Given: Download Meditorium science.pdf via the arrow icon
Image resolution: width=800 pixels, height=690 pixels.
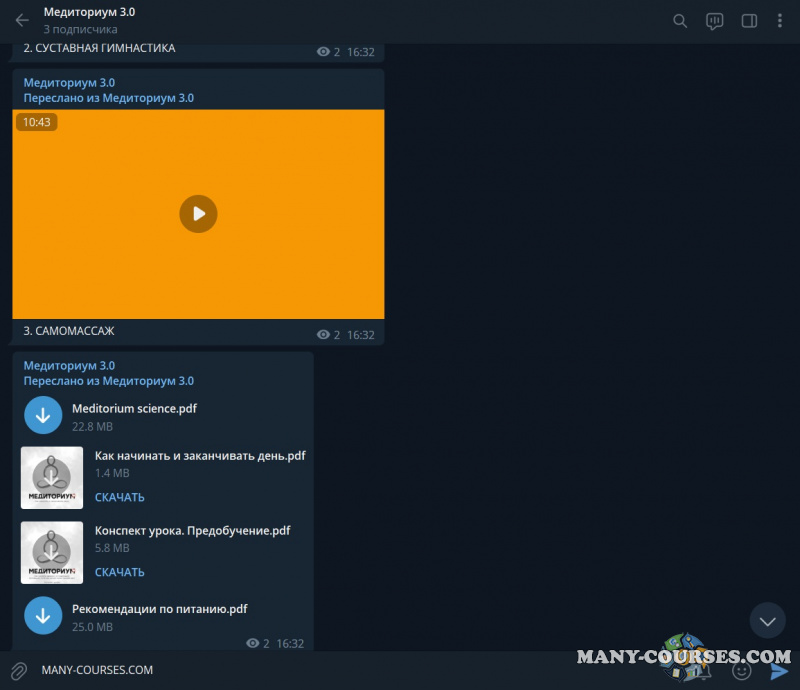Looking at the screenshot, I should click(43, 415).
